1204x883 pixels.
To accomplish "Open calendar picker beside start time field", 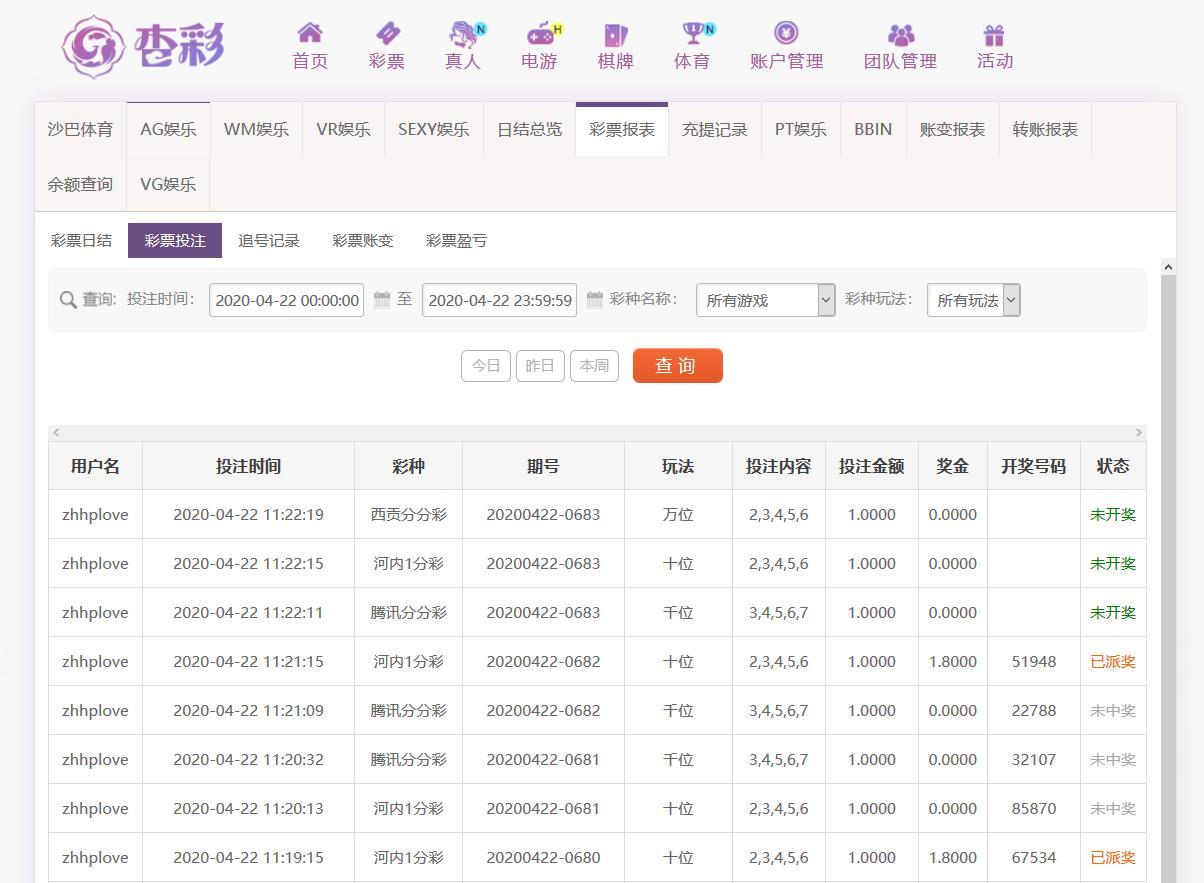I will click(381, 300).
